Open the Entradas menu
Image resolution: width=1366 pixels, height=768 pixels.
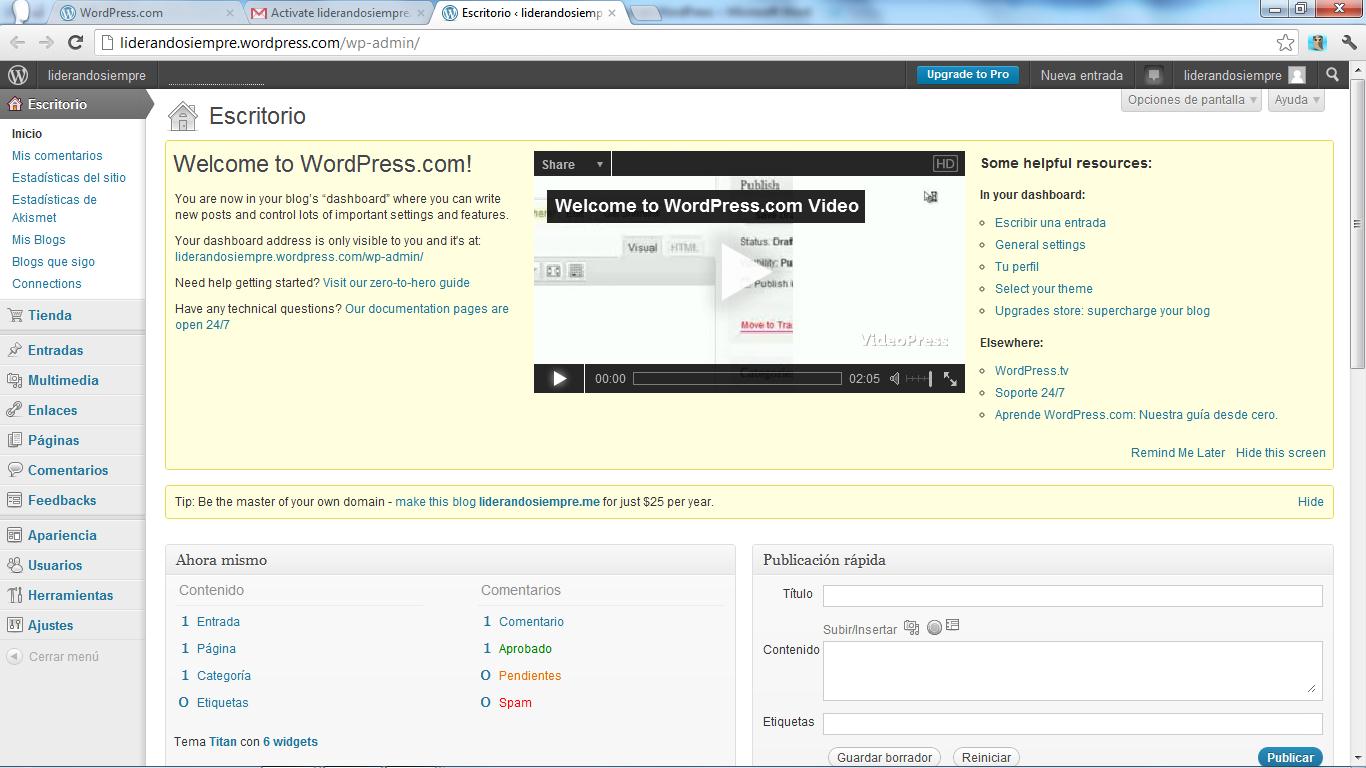56,350
